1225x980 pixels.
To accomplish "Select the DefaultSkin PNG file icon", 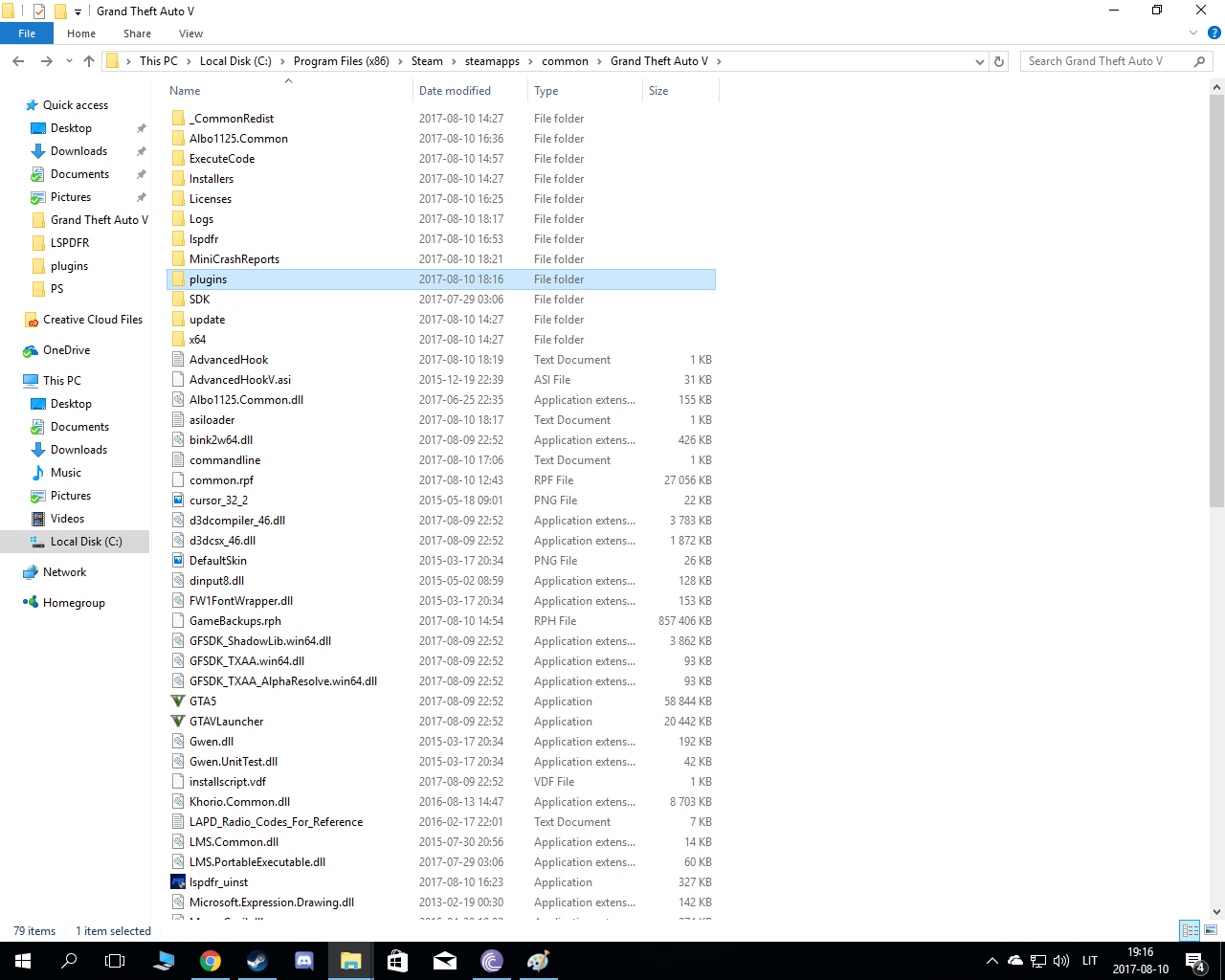I will [x=178, y=561].
